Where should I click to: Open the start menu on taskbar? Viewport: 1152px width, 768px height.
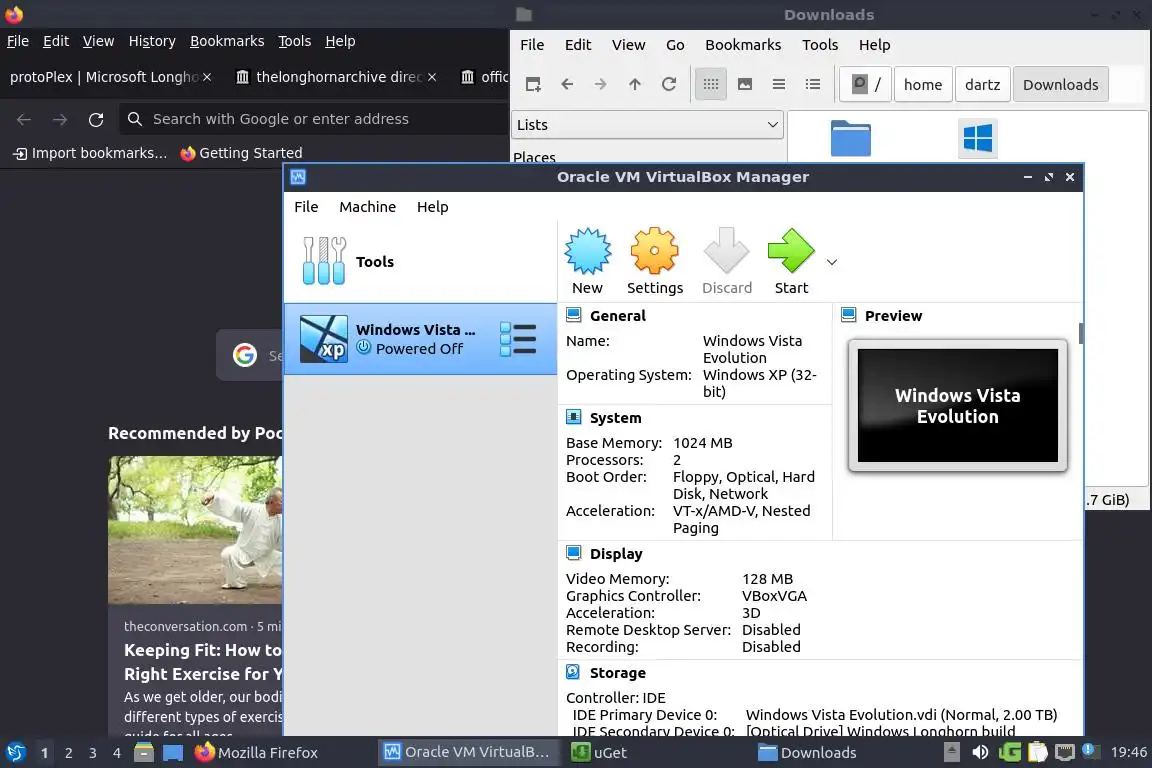(x=15, y=753)
